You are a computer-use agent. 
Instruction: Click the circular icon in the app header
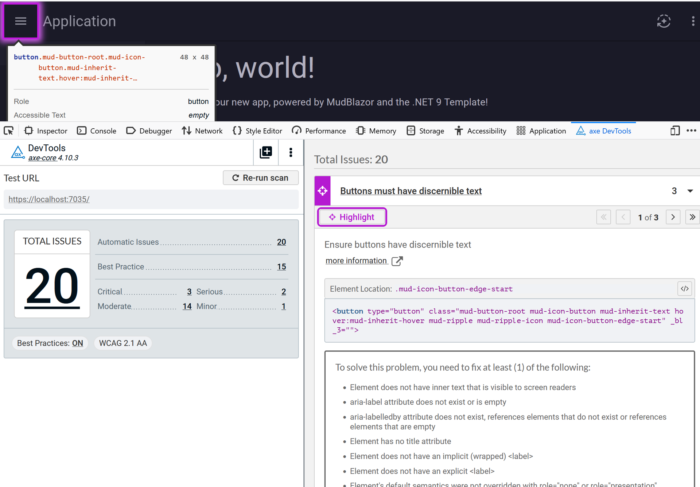point(663,21)
